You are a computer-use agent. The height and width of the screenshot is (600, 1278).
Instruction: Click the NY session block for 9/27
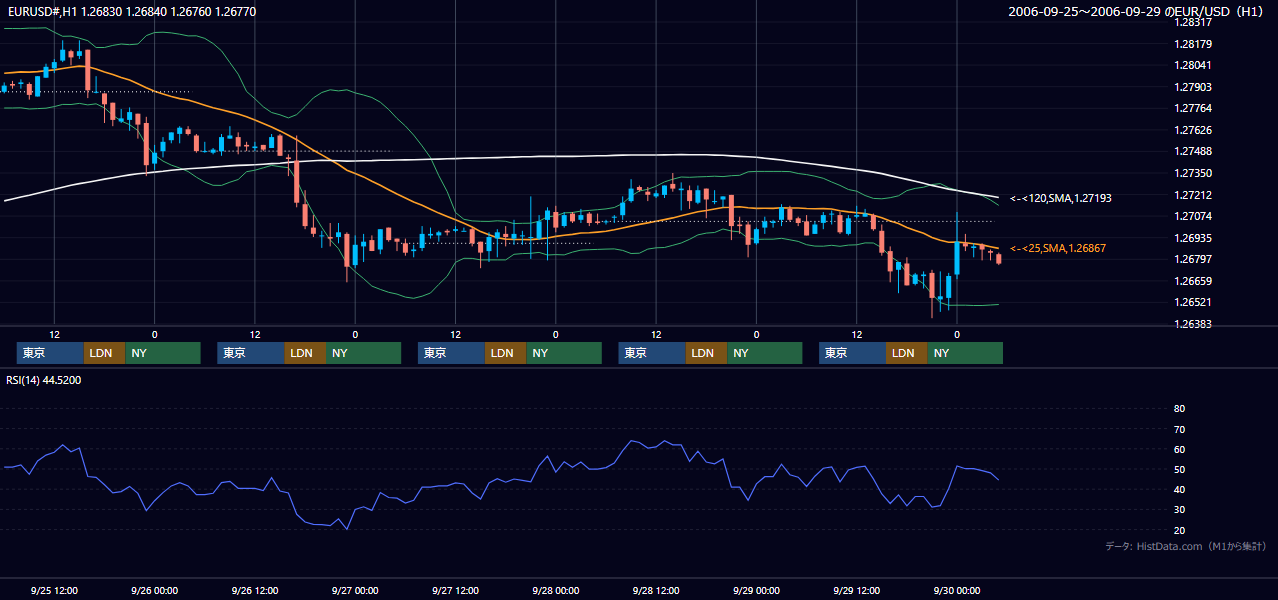564,353
